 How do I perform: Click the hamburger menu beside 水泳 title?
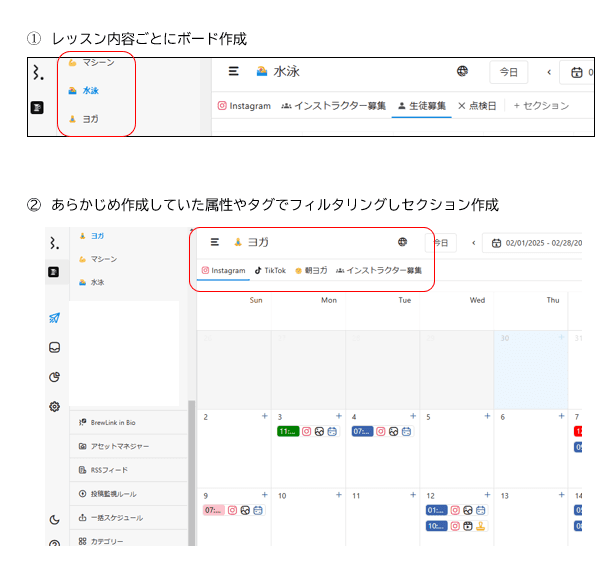click(x=234, y=72)
